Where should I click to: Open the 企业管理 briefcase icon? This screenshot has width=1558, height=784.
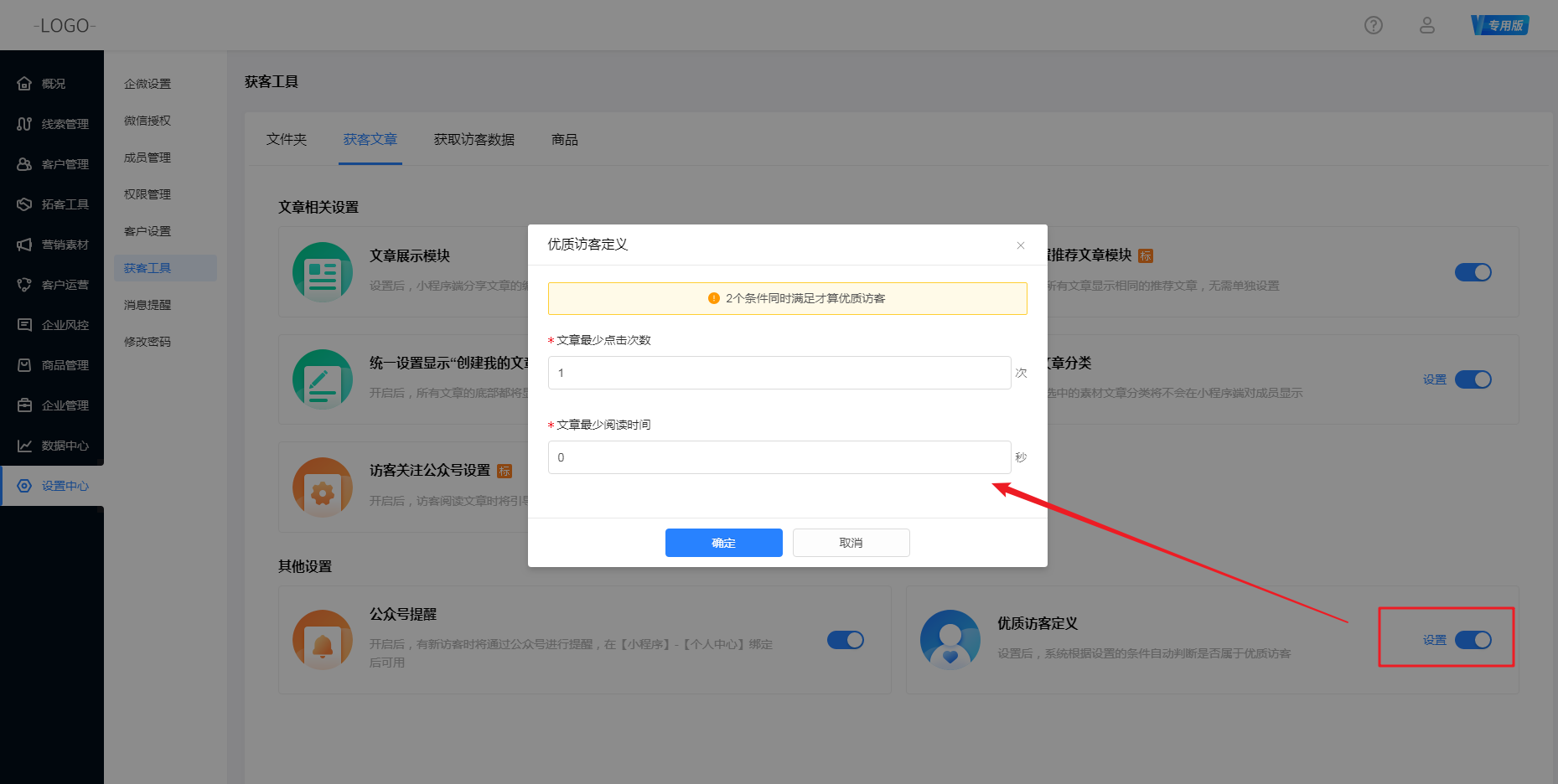point(24,405)
